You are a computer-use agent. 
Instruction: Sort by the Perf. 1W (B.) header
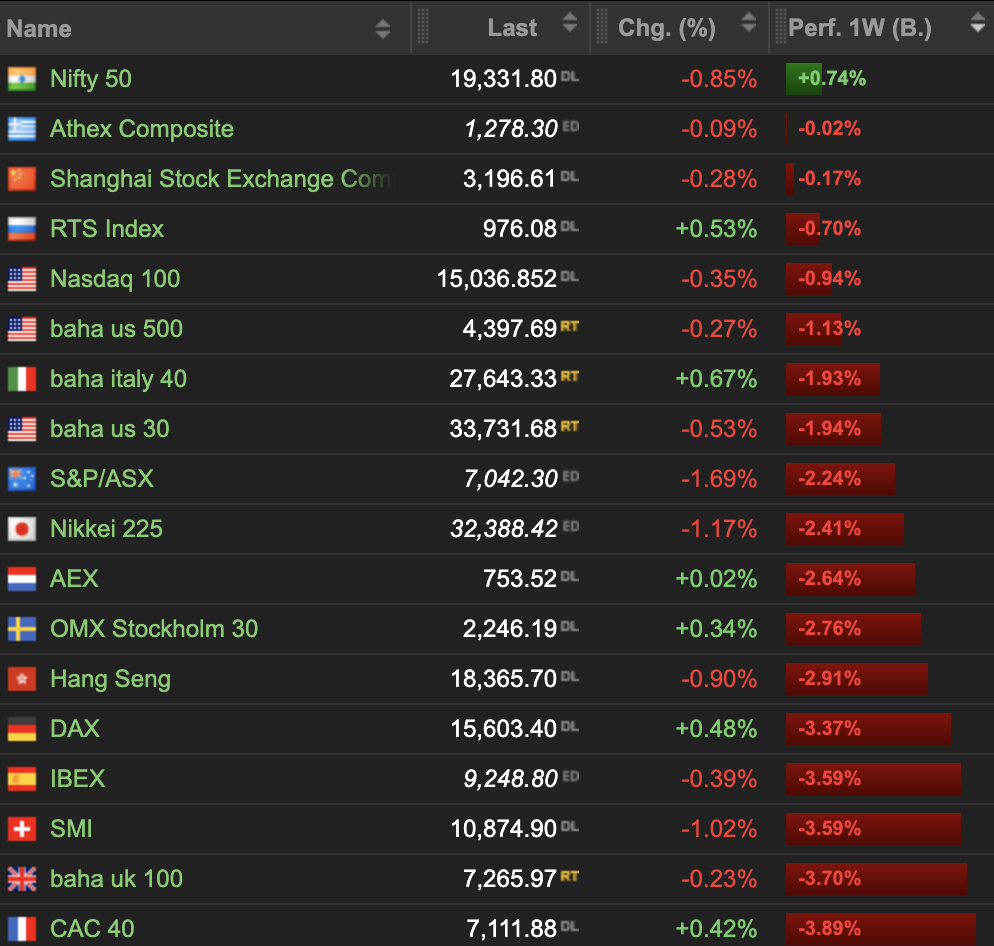pos(860,28)
